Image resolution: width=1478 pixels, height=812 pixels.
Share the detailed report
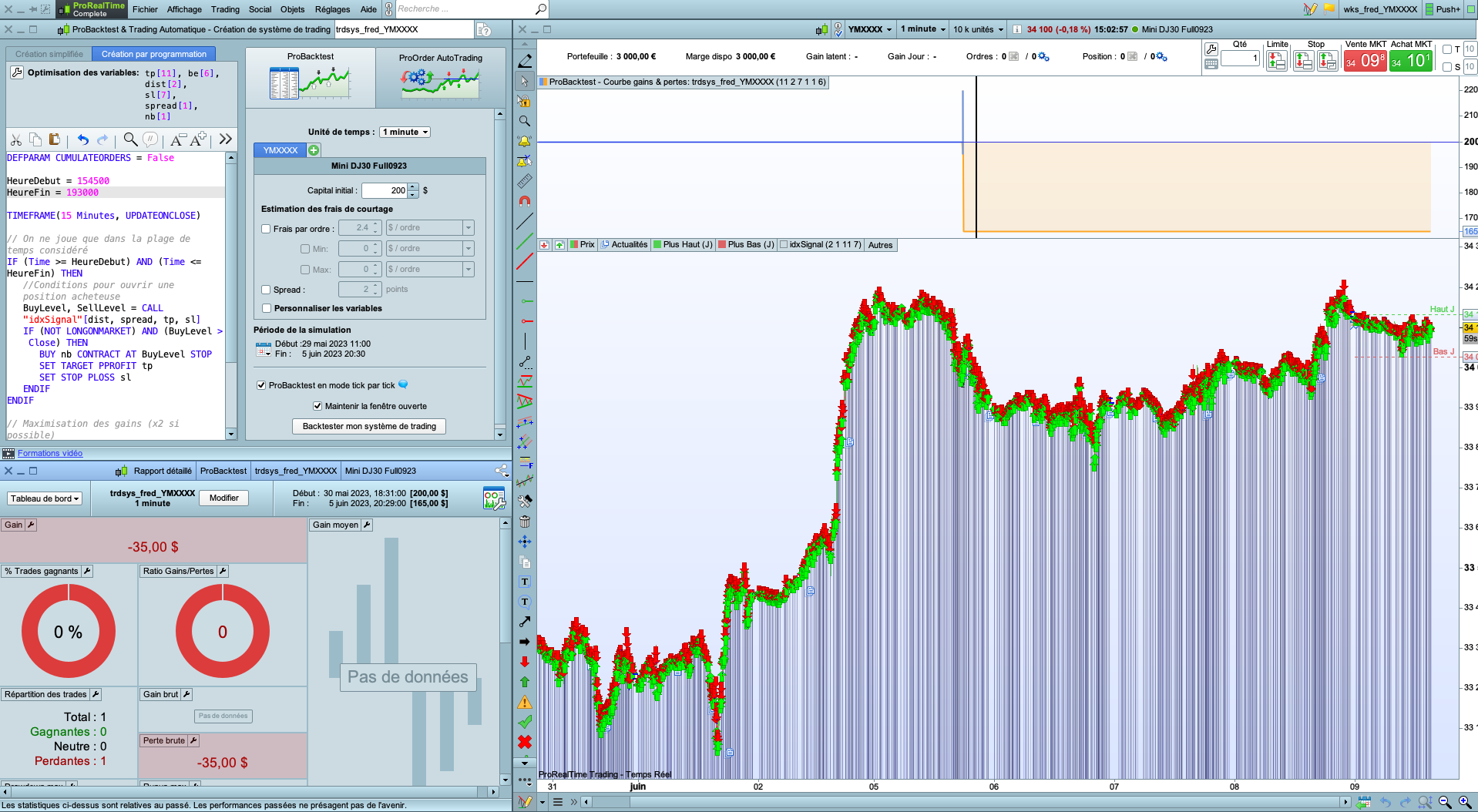pyautogui.click(x=502, y=471)
